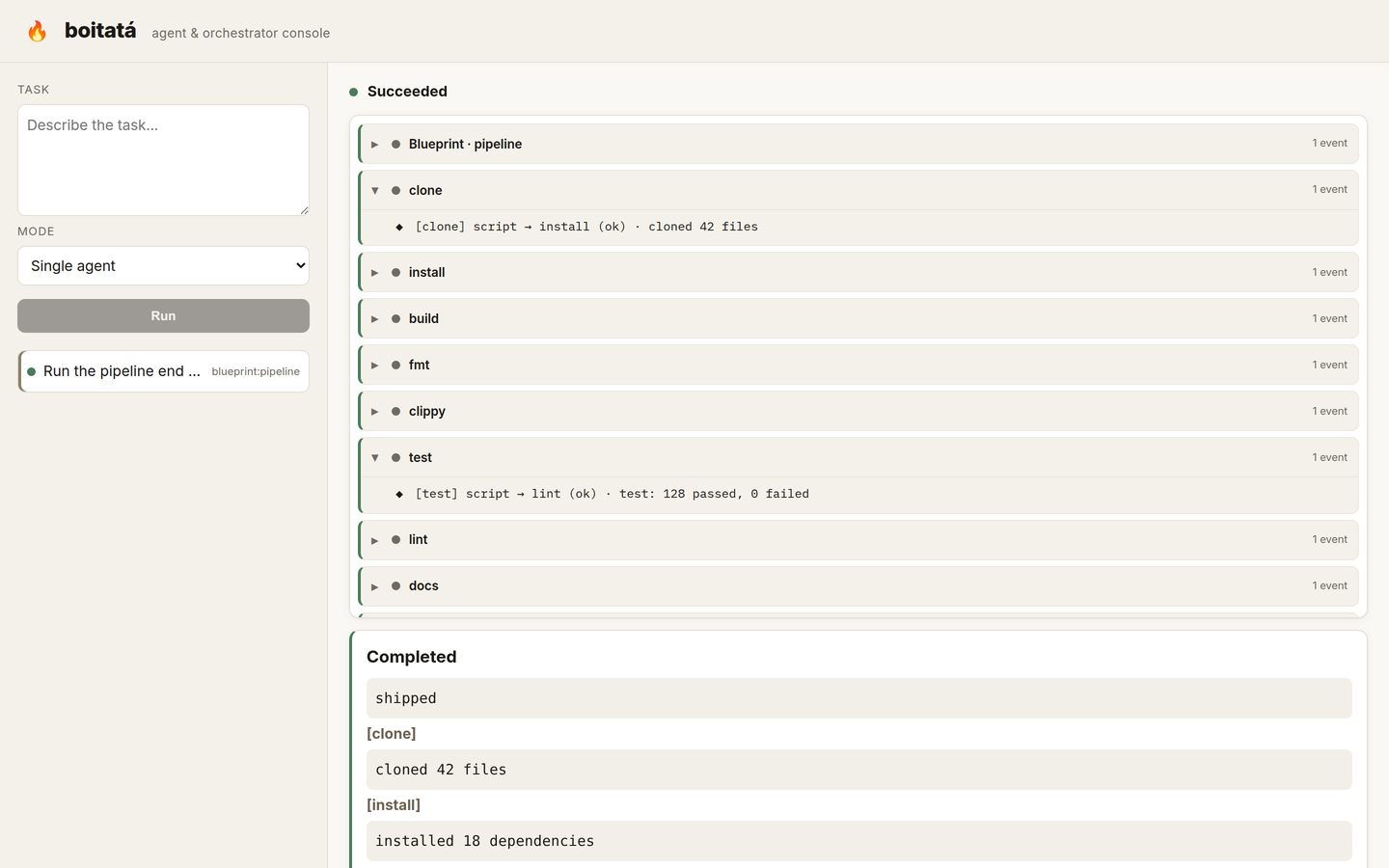The image size is (1389, 868).
Task: Click the 'blueprint:pipeline' tag in history
Action: (x=256, y=371)
